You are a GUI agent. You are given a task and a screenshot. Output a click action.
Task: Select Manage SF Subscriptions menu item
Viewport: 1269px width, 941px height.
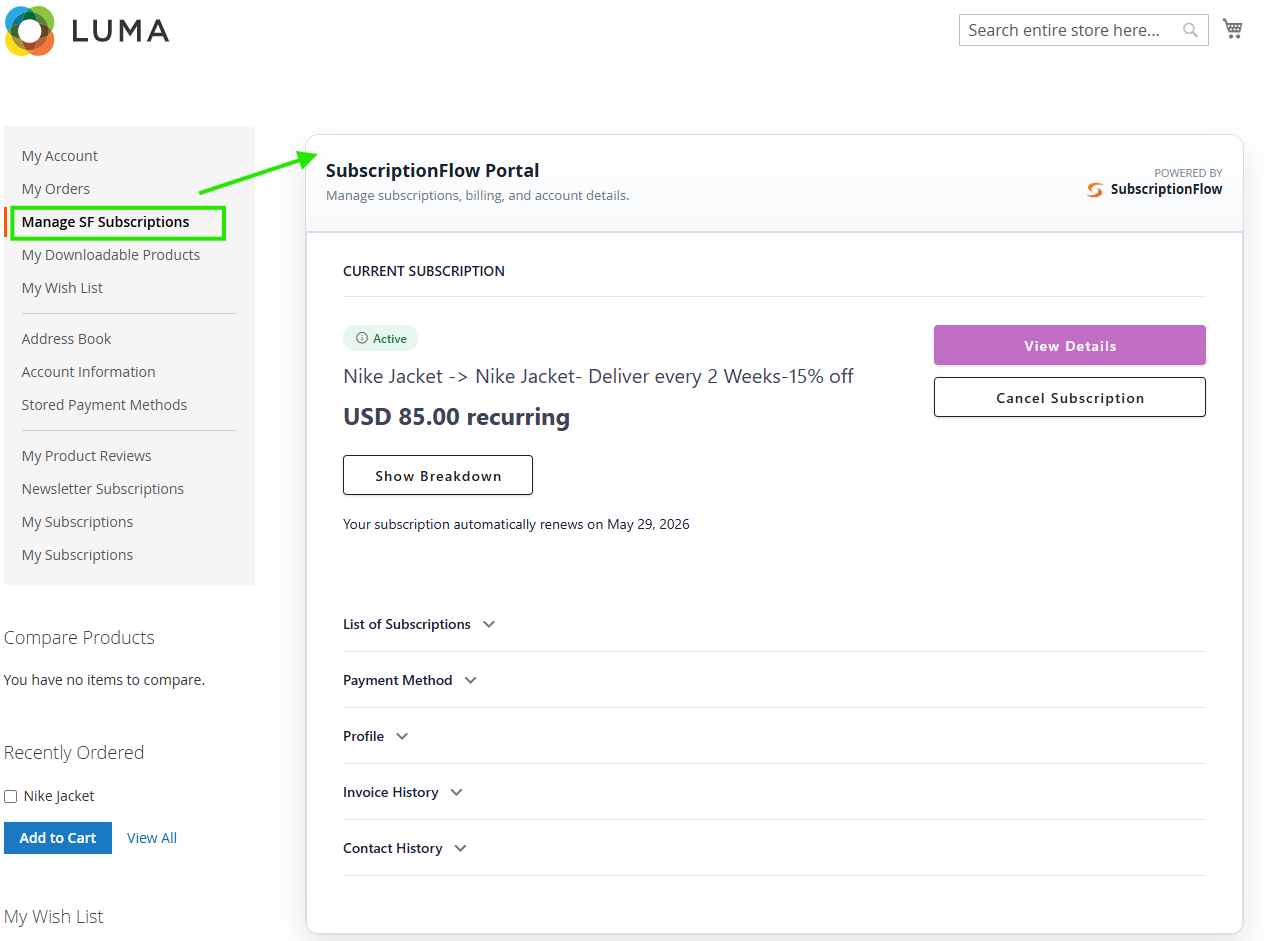(106, 222)
